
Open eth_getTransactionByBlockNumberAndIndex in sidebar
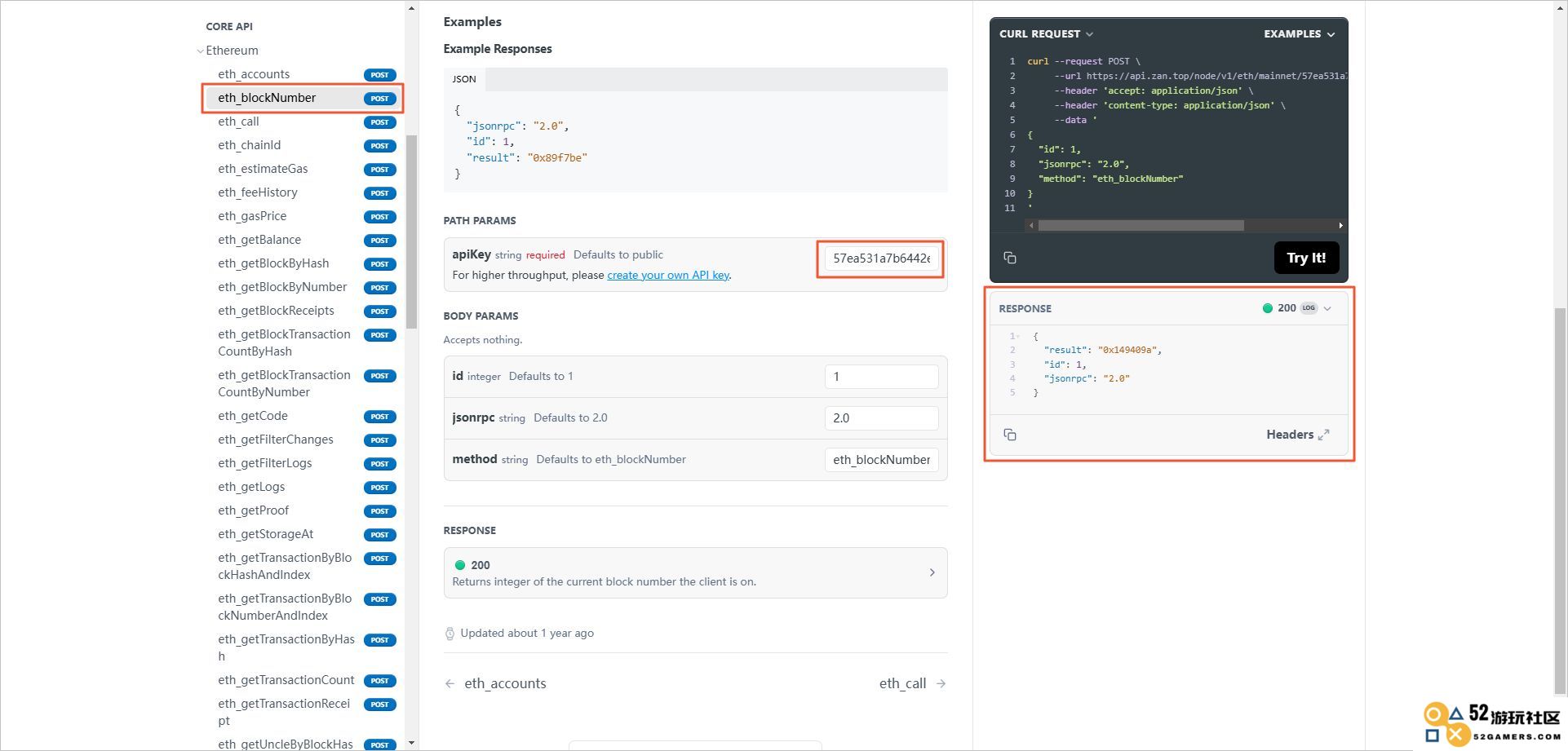click(302, 607)
